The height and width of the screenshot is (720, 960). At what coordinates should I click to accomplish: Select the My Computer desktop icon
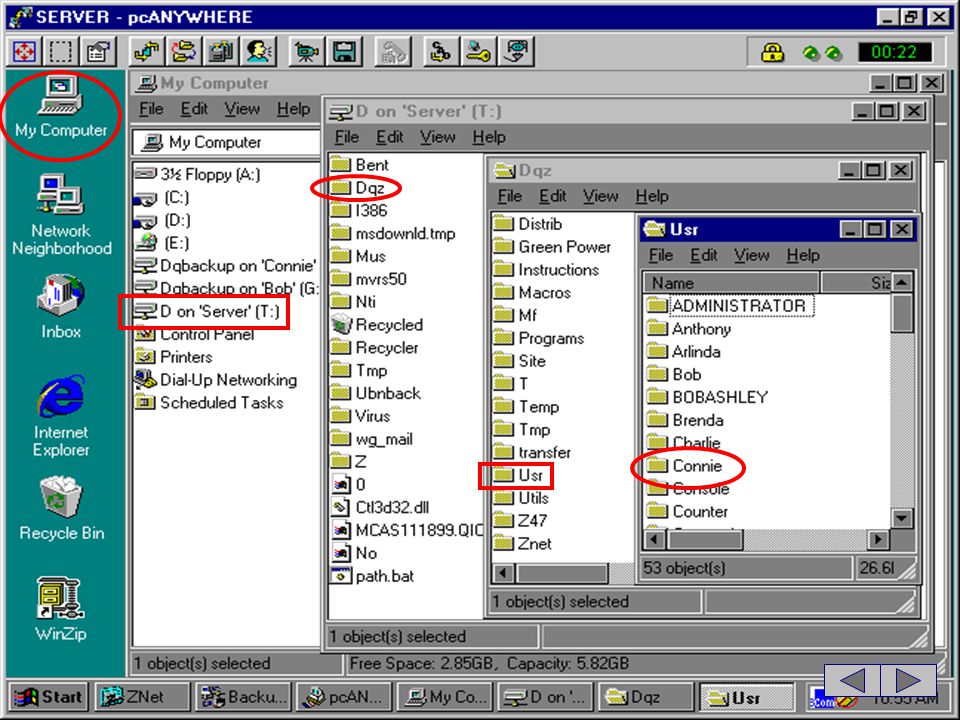(61, 107)
